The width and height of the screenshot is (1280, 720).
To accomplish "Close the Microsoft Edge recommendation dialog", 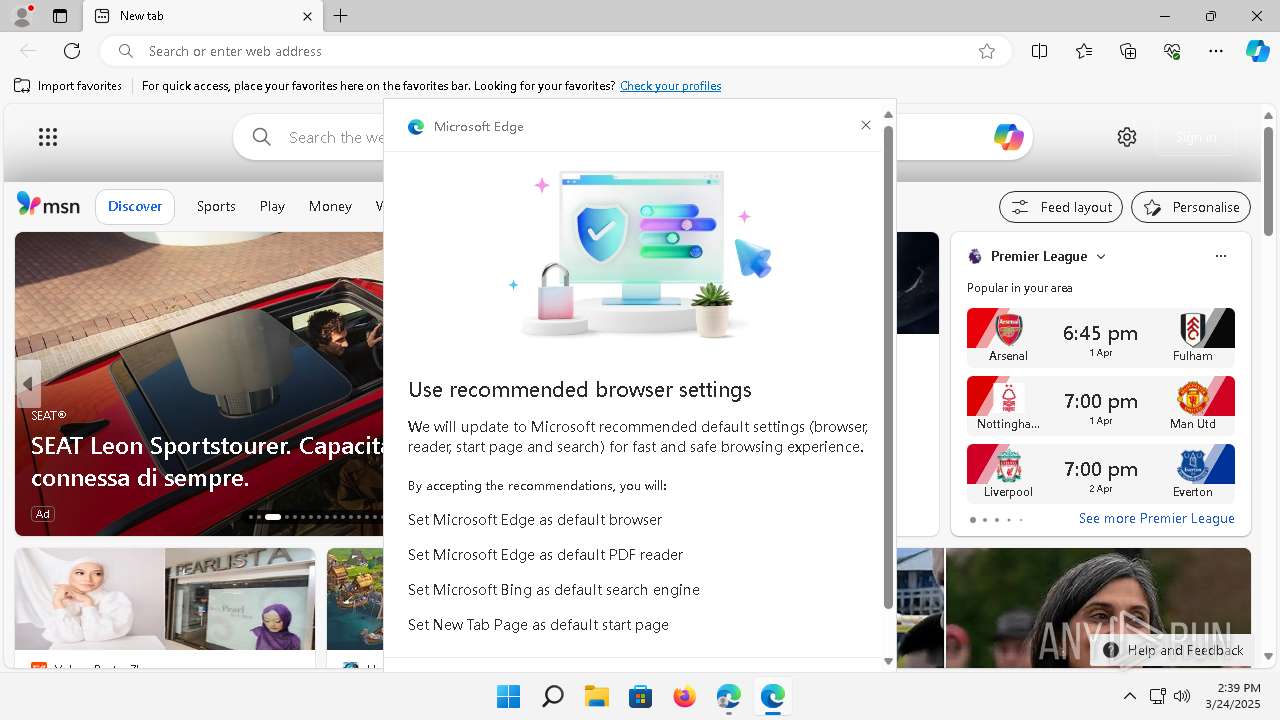I will pos(866,125).
